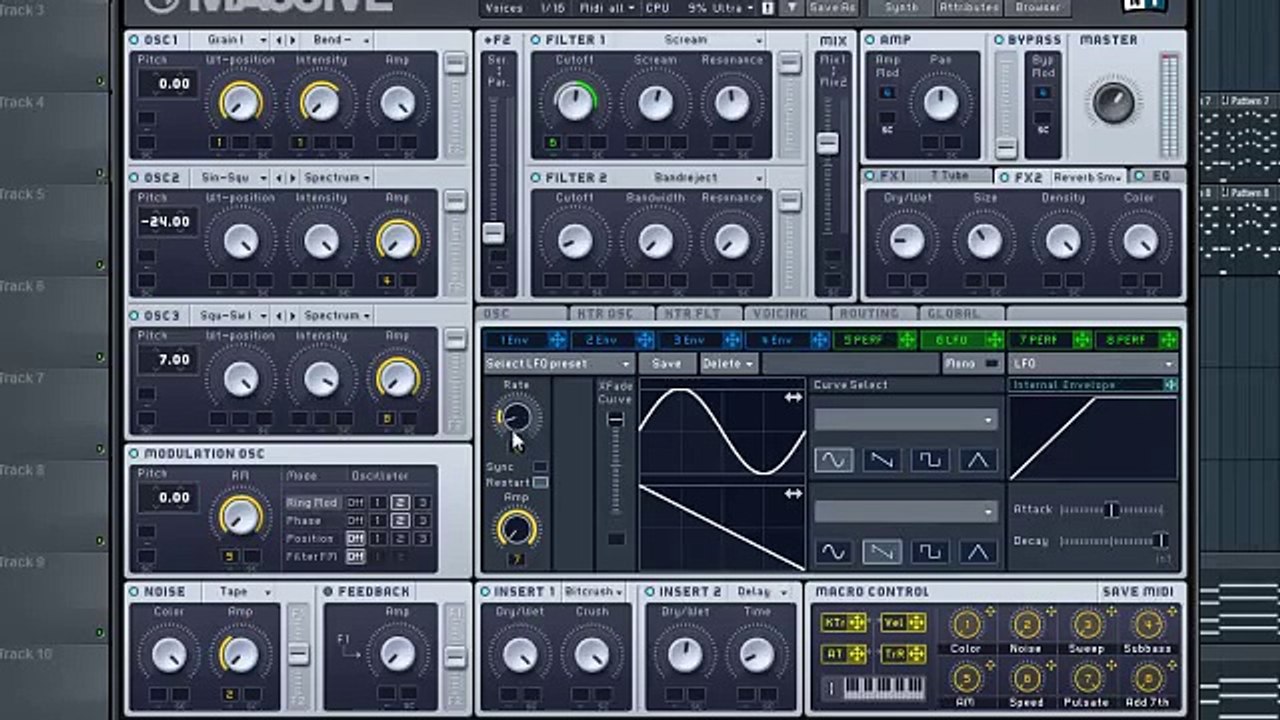Grab the 3 Env modulation crosshair handle
This screenshot has width=1280, height=720.
click(731, 340)
